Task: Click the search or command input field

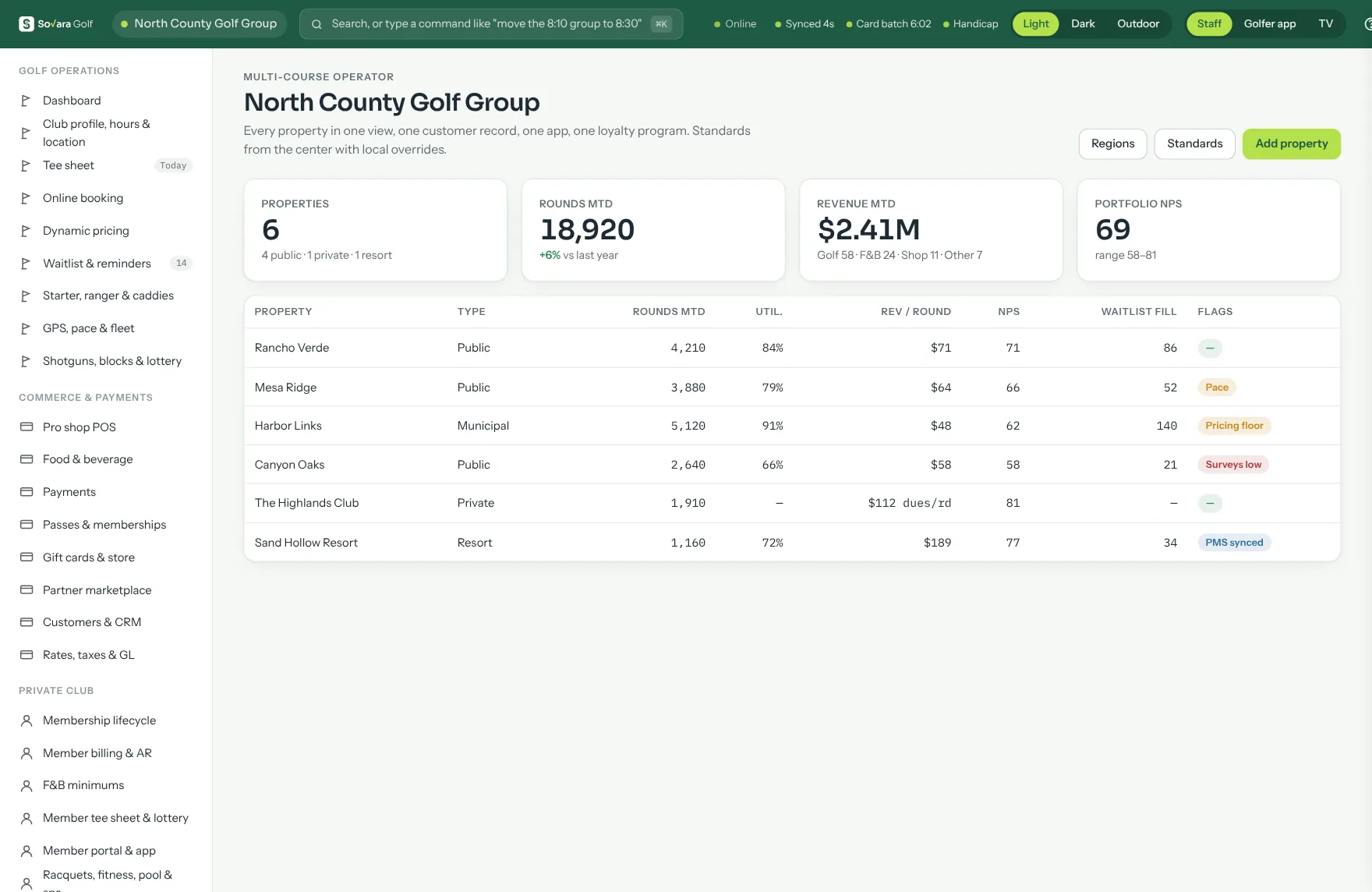Action: 491,24
